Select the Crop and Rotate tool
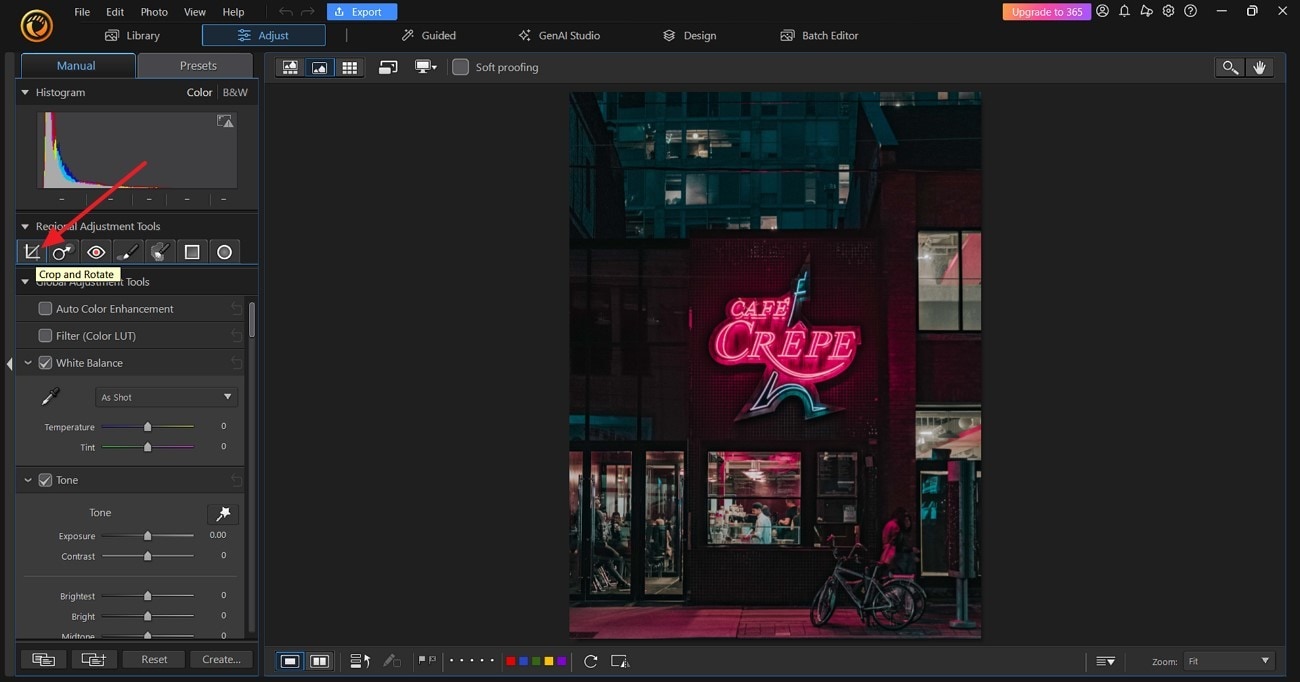The height and width of the screenshot is (682, 1300). pos(32,252)
